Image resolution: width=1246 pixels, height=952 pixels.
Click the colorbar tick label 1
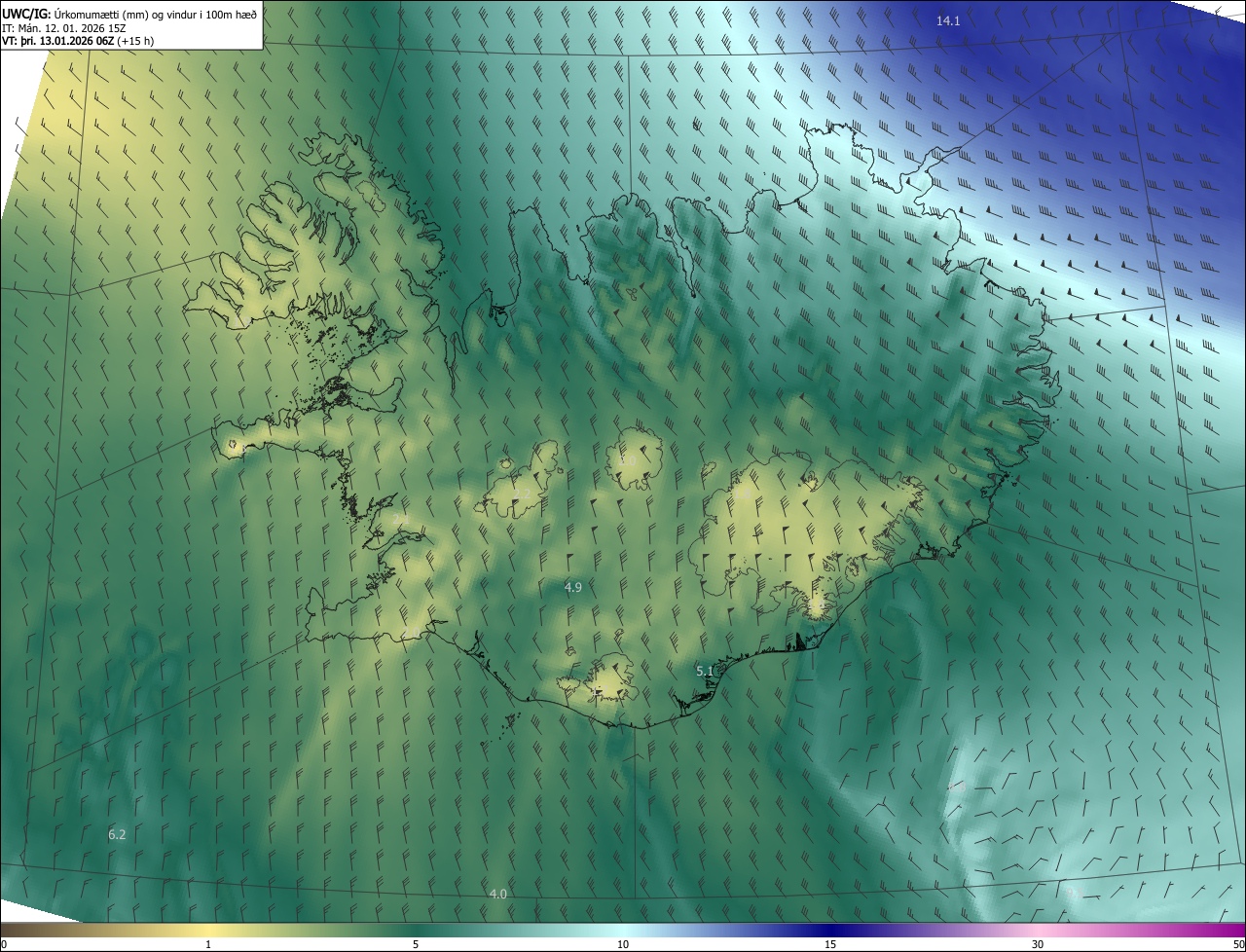[x=208, y=944]
